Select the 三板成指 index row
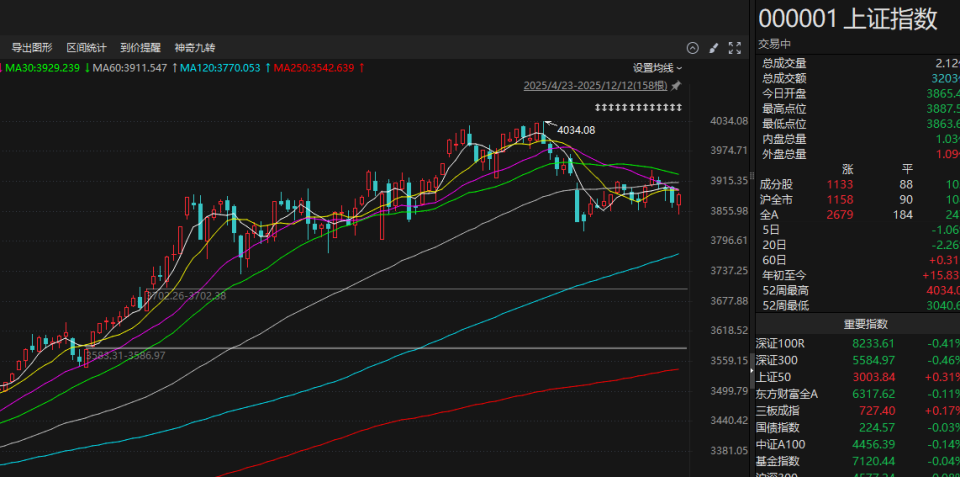 (x=857, y=411)
